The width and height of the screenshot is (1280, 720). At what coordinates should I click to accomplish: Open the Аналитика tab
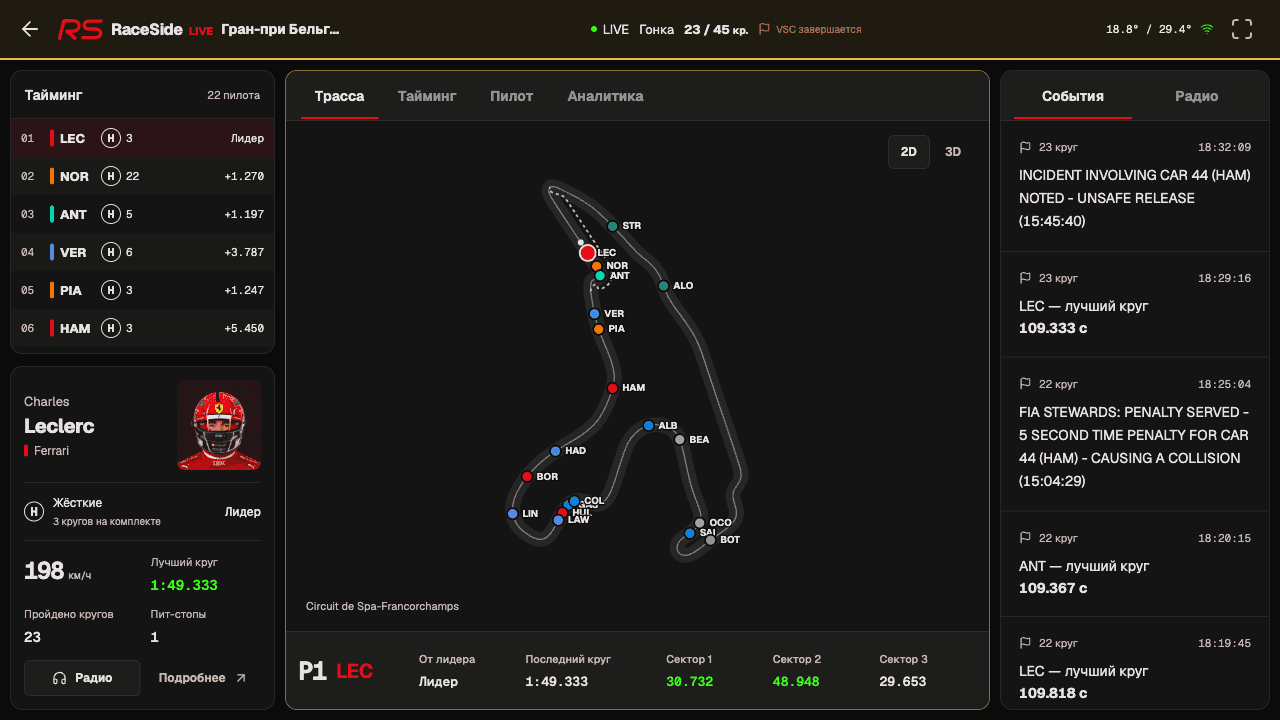(605, 96)
